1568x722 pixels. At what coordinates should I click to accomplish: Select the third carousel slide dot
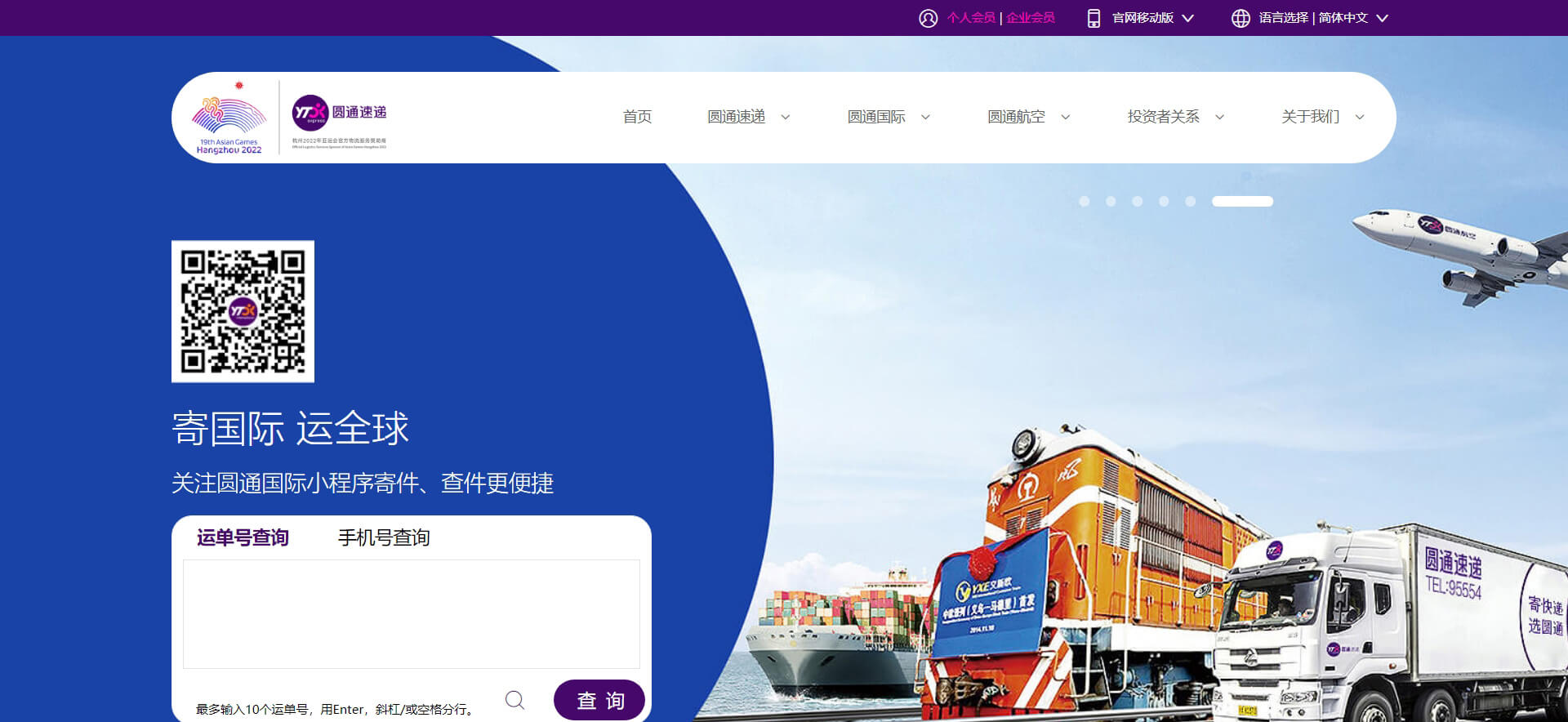1138,202
